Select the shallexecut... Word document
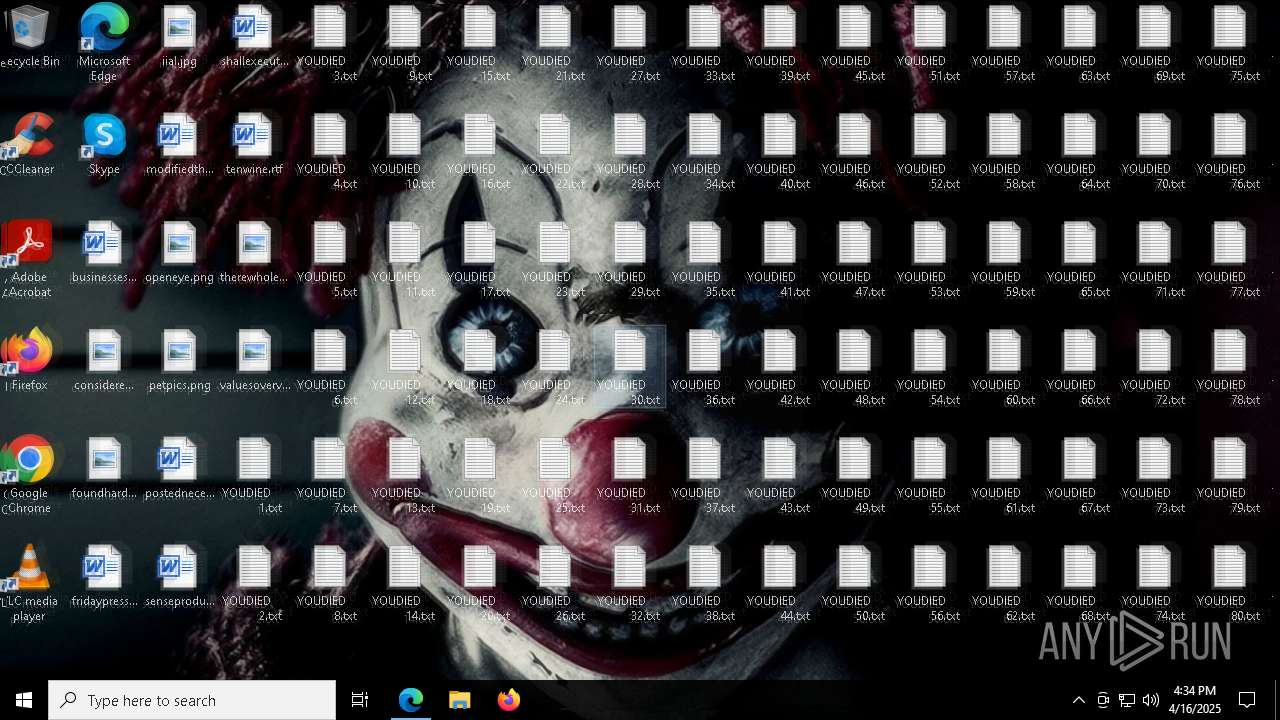 coord(254,38)
